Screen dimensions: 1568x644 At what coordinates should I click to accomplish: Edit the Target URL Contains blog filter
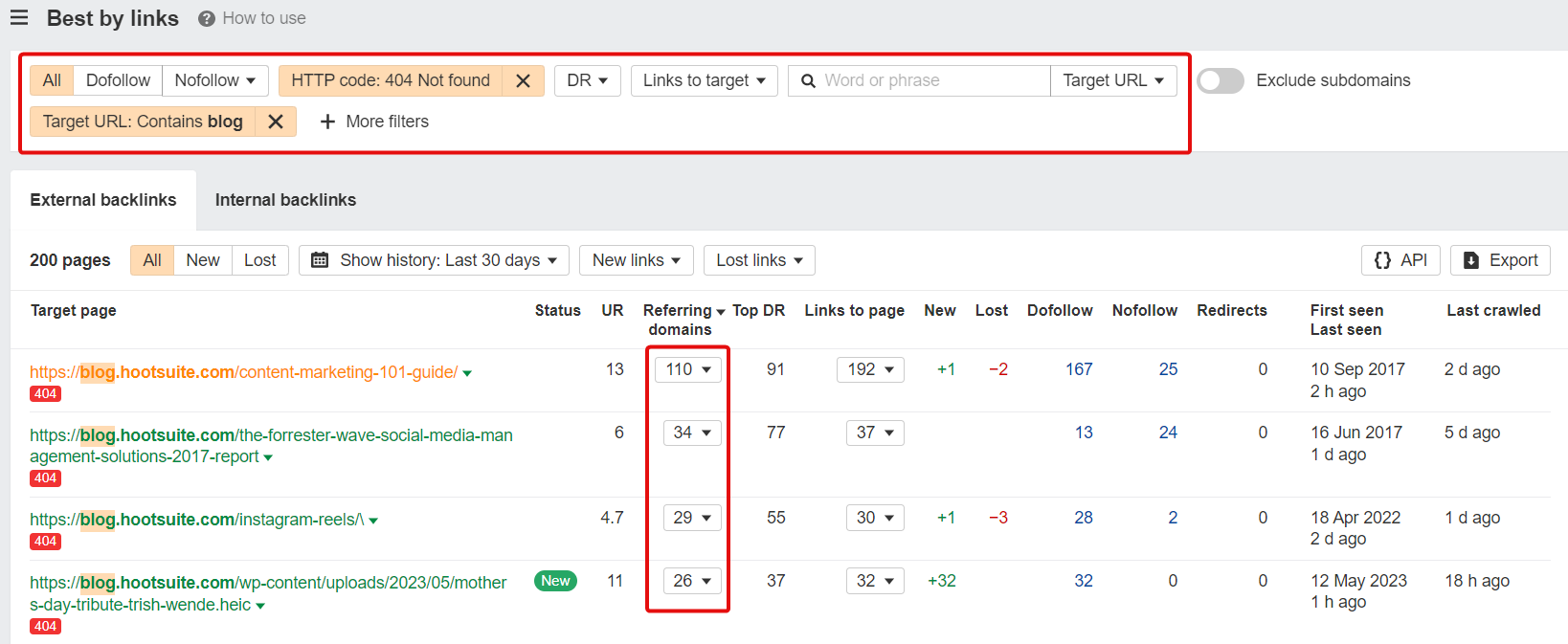(x=143, y=122)
